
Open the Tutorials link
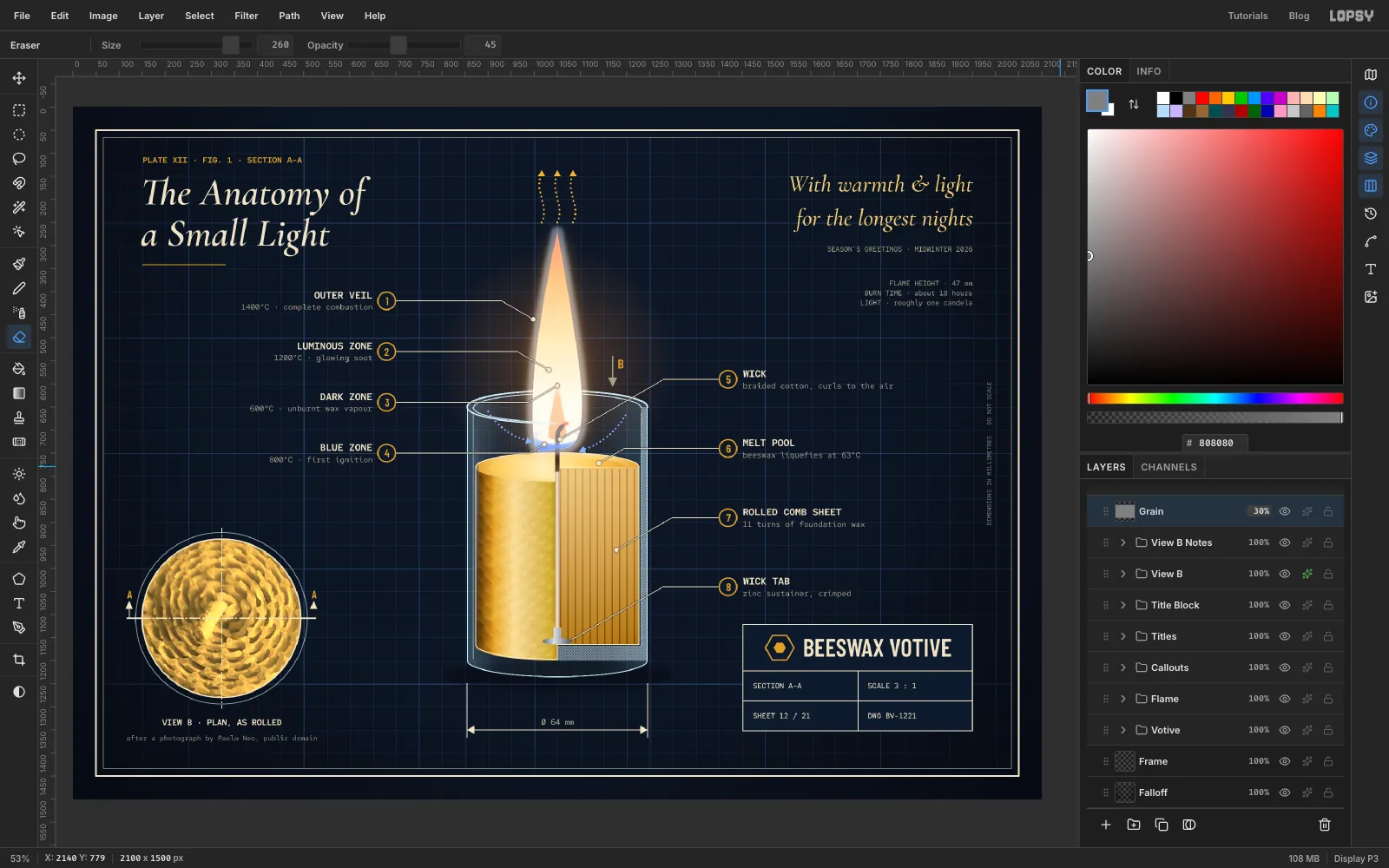pos(1247,16)
